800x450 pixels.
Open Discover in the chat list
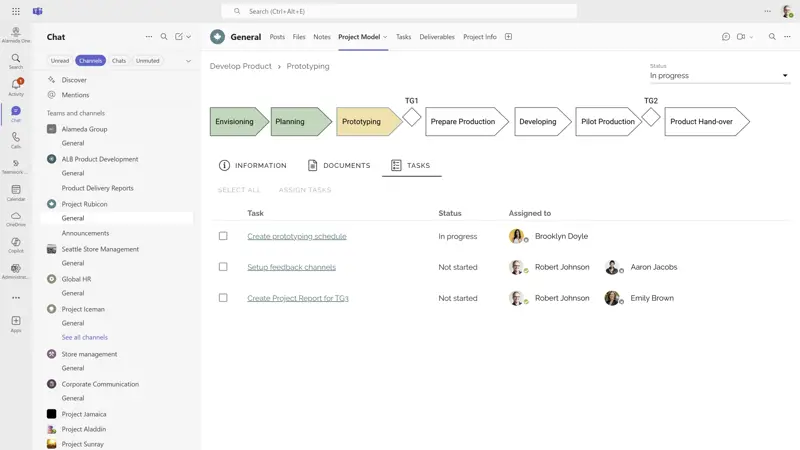click(74, 80)
